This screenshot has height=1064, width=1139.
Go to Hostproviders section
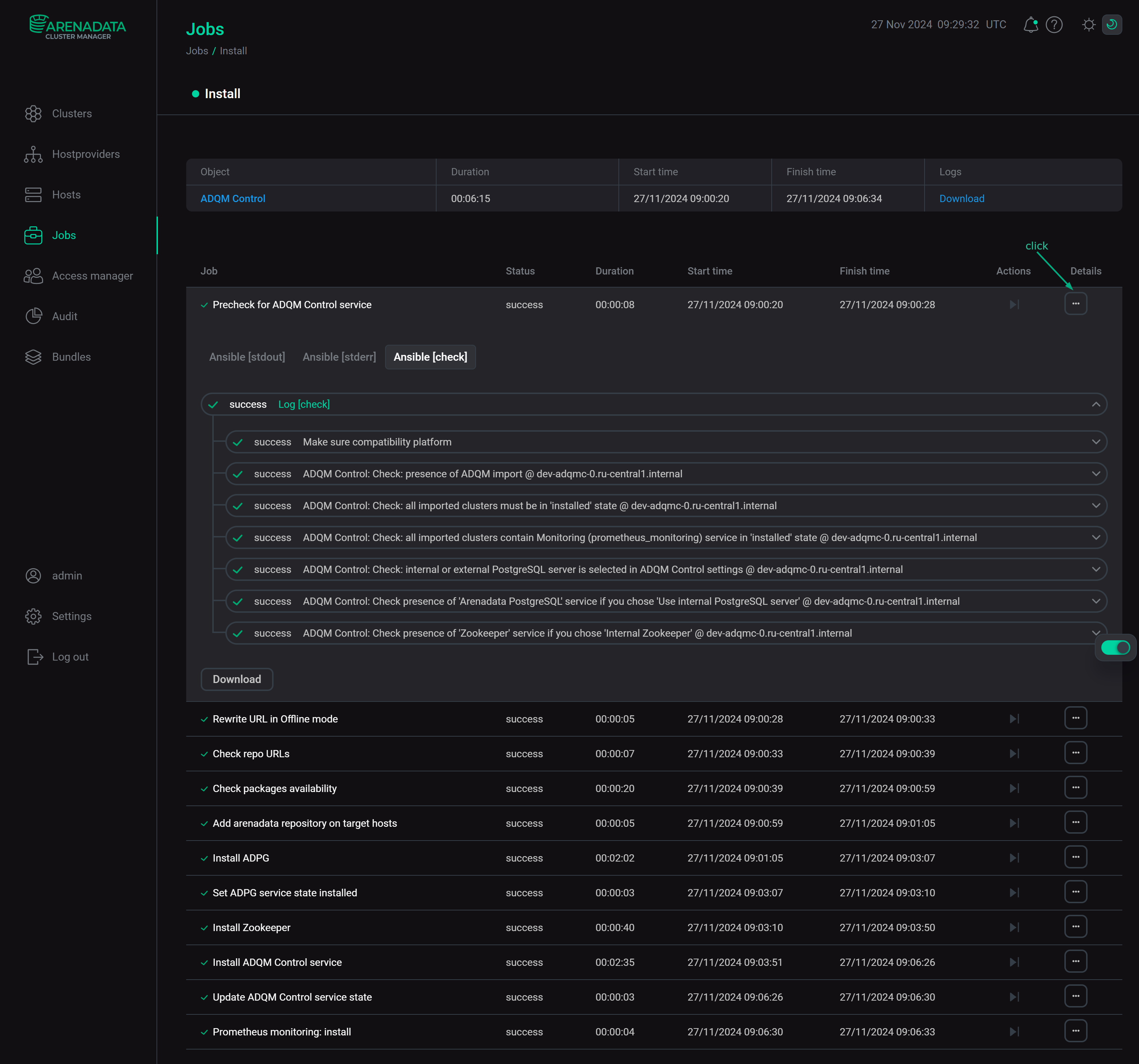click(85, 154)
